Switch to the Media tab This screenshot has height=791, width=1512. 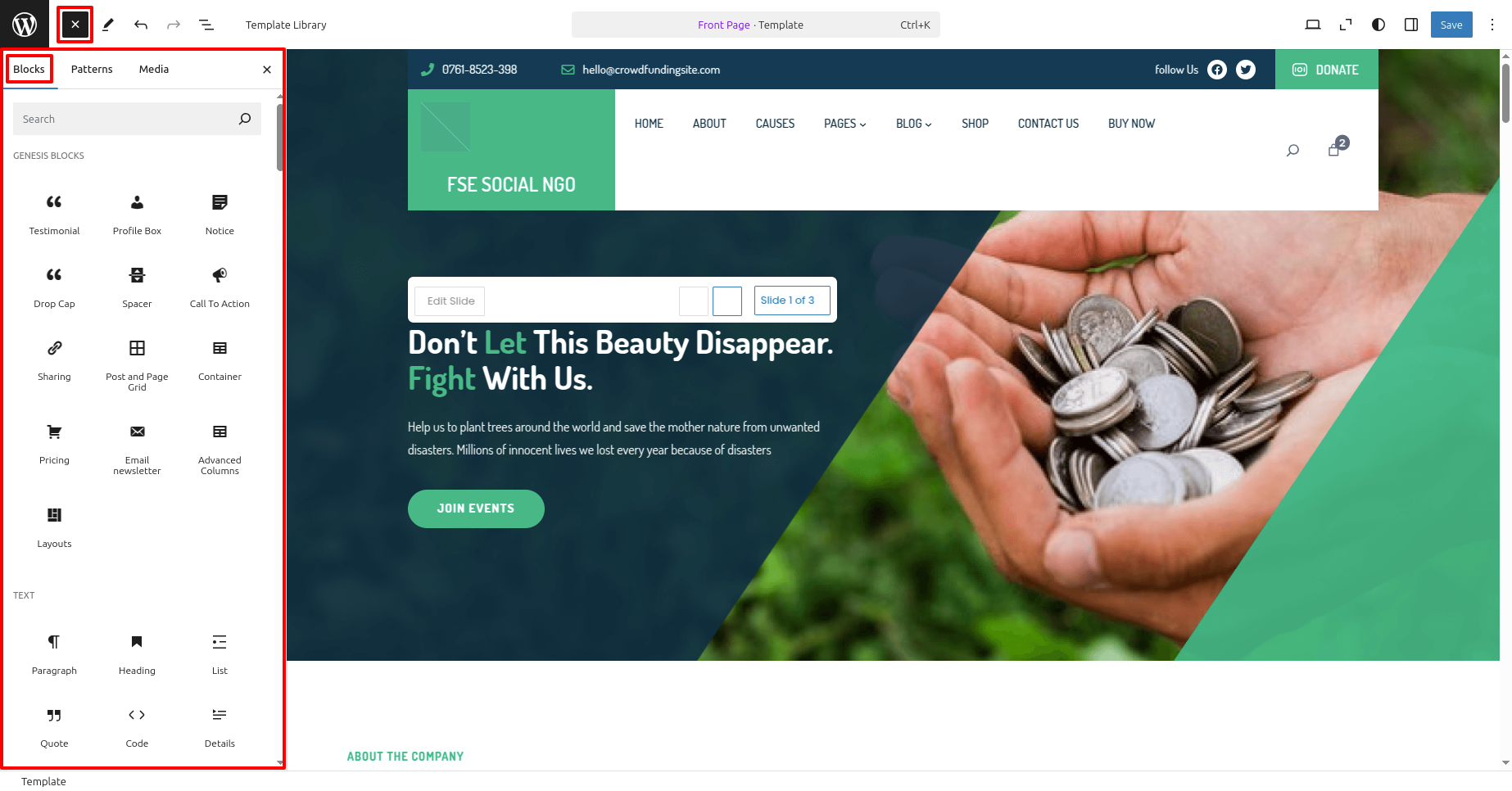point(154,70)
